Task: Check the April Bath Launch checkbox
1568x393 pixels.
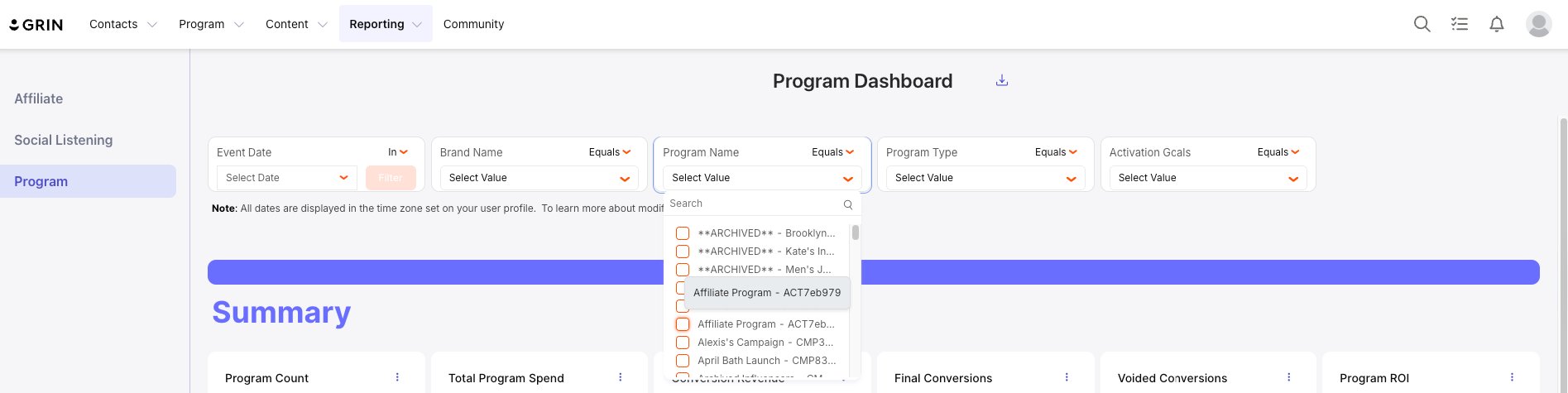Action: 683,361
